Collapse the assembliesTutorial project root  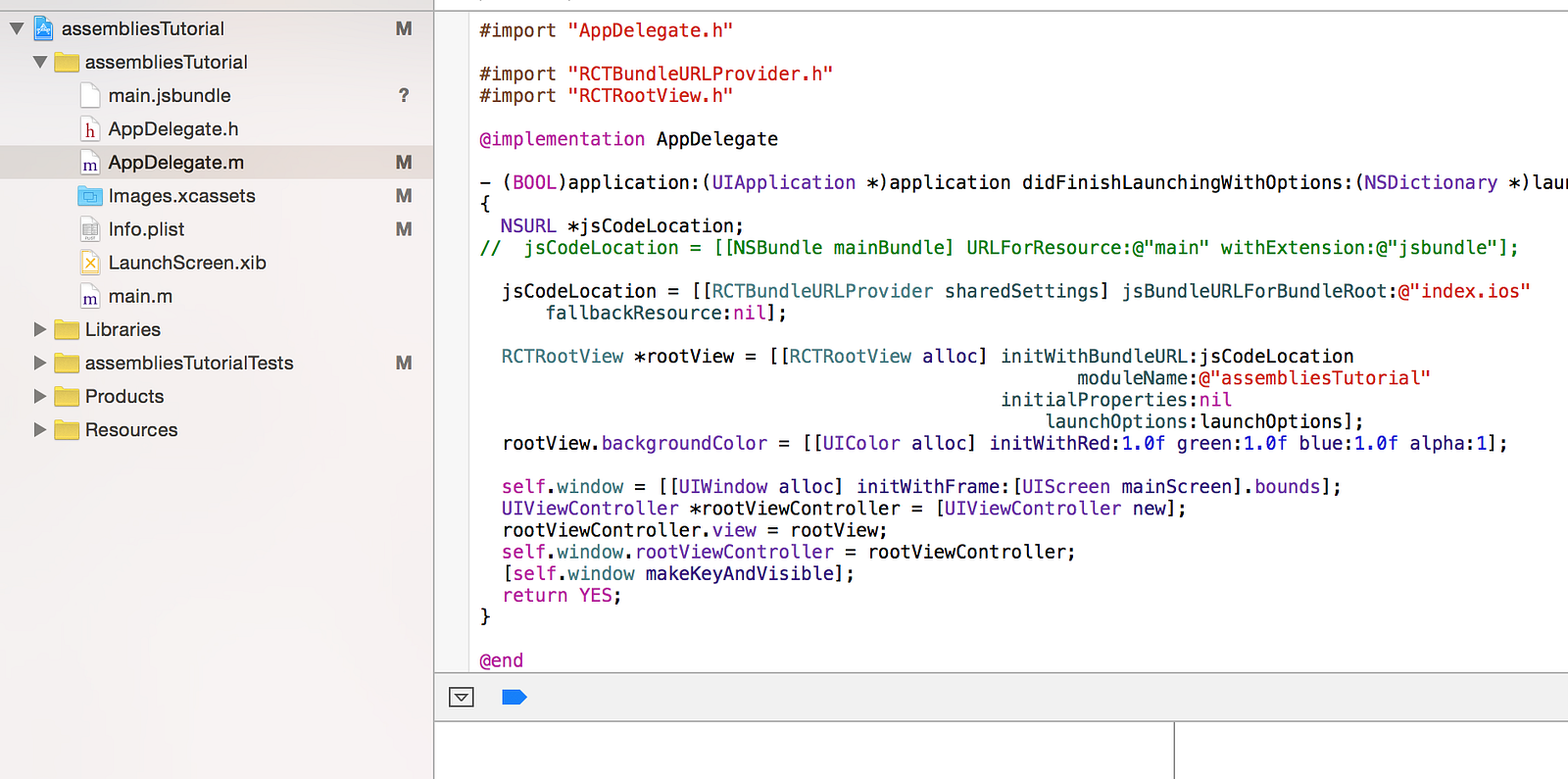tap(17, 29)
